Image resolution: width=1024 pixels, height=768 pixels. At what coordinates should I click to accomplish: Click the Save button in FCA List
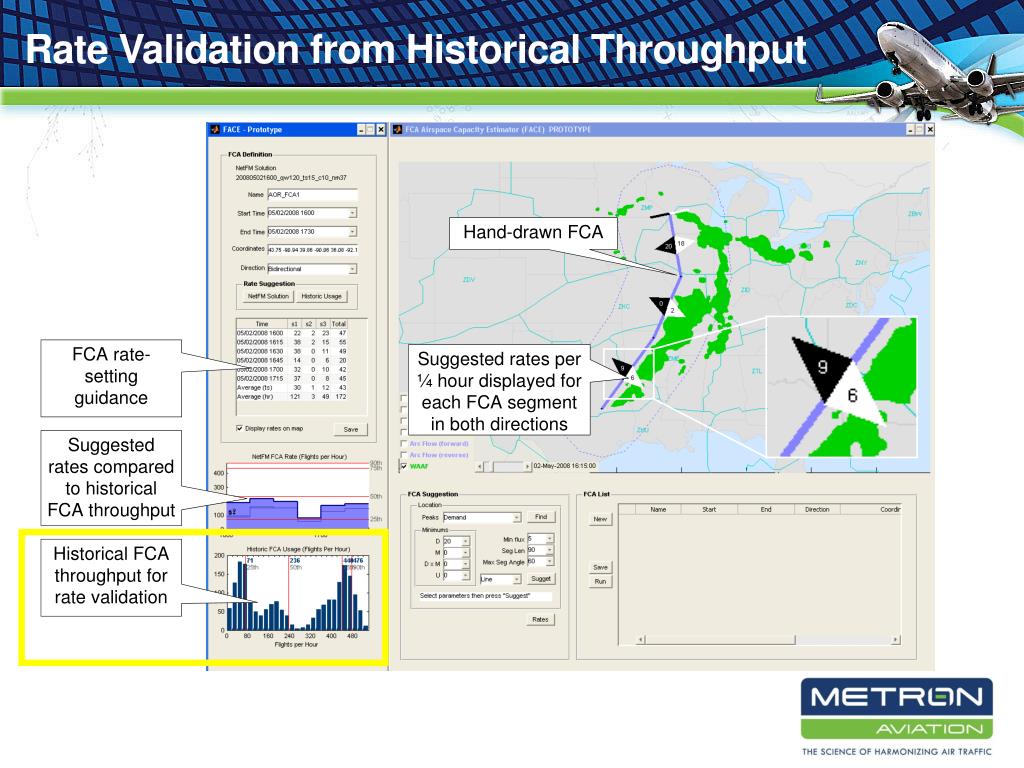point(600,568)
